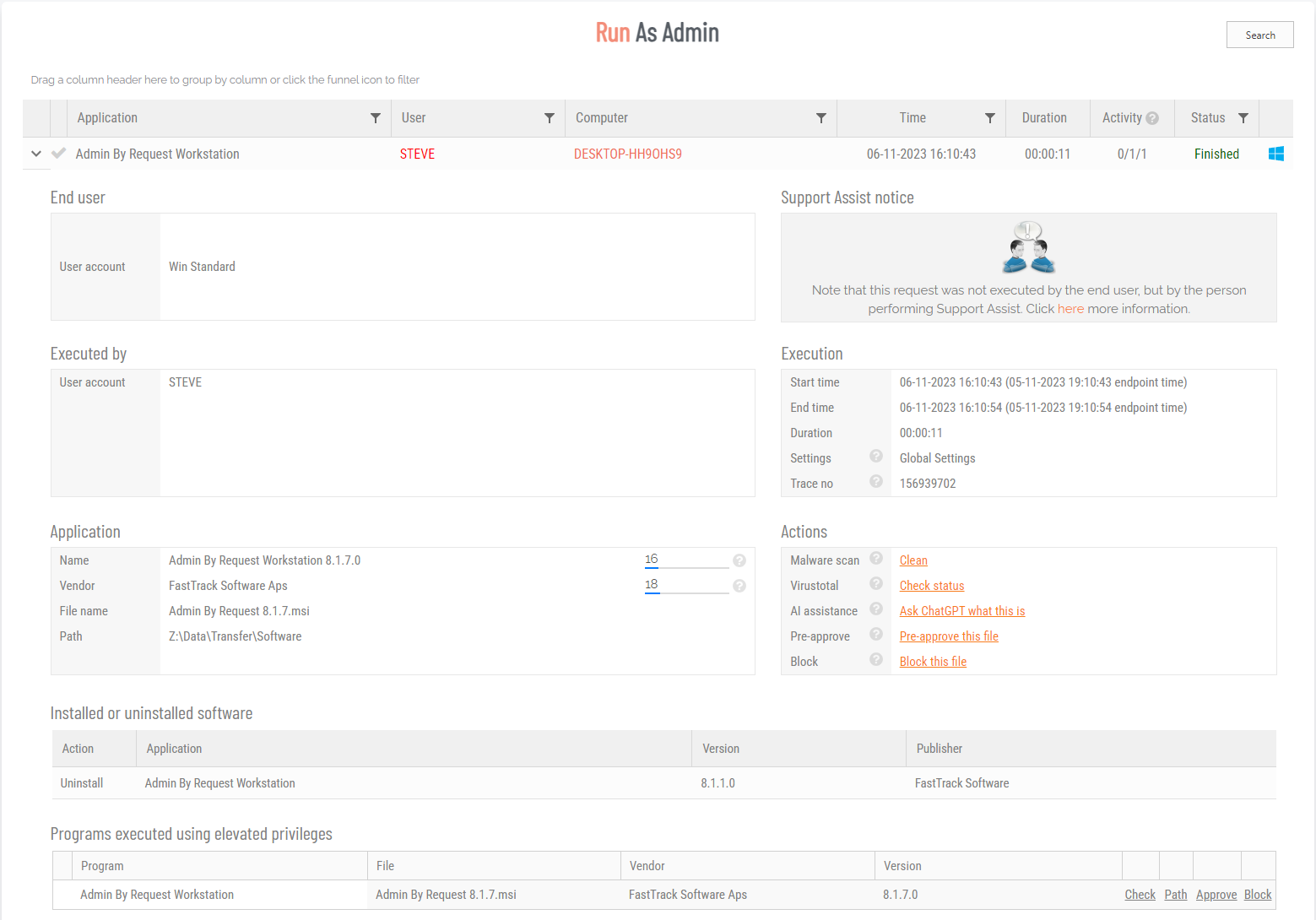This screenshot has height=920, width=1316.
Task: Click the help icon beside Settings label
Action: click(x=876, y=456)
